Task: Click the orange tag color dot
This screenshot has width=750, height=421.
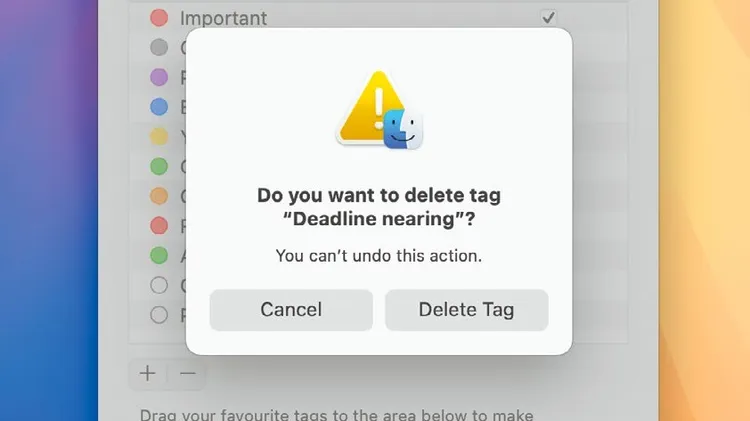Action: pos(159,196)
